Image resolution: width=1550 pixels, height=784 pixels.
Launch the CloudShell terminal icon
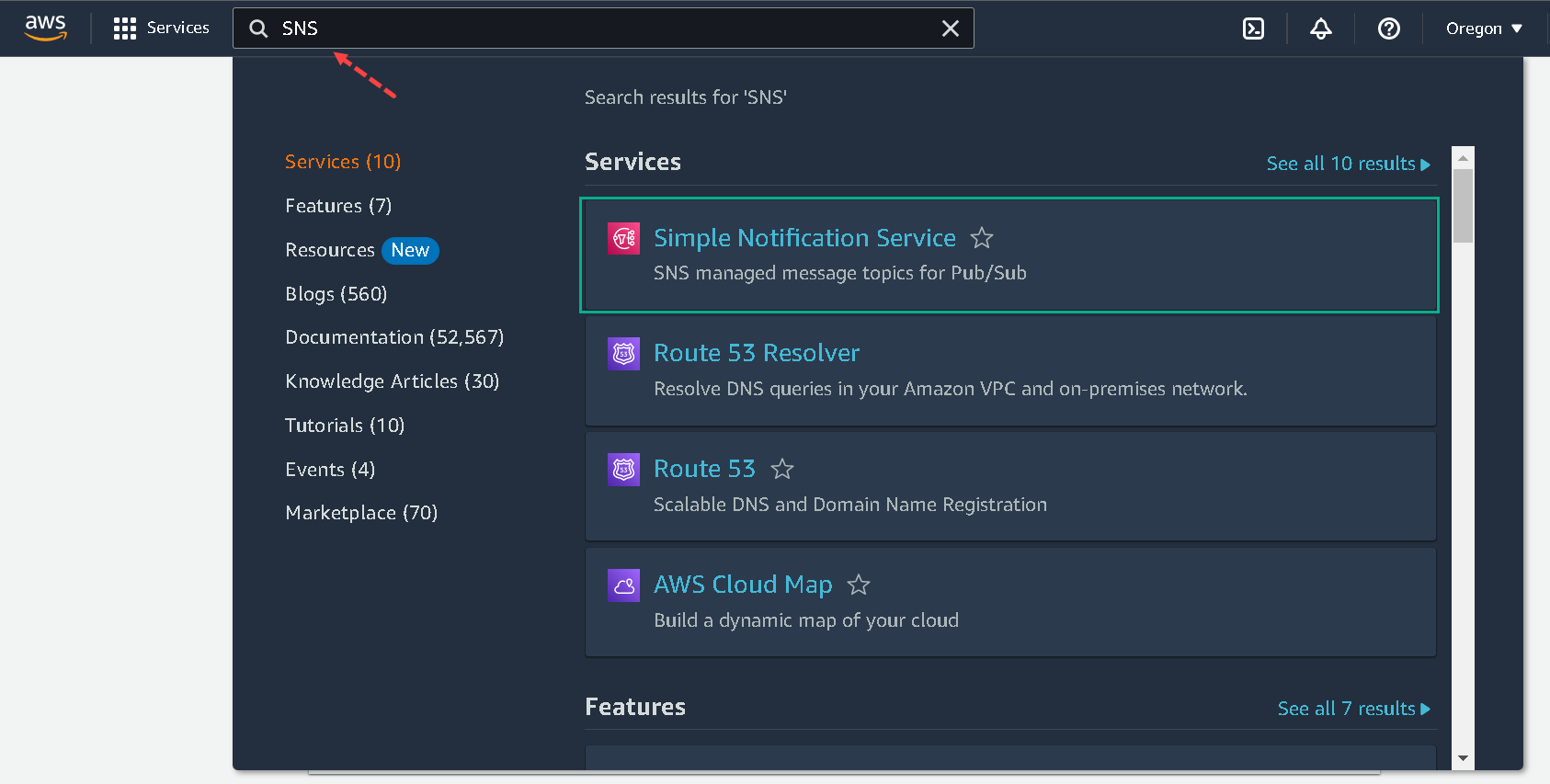pos(1253,28)
